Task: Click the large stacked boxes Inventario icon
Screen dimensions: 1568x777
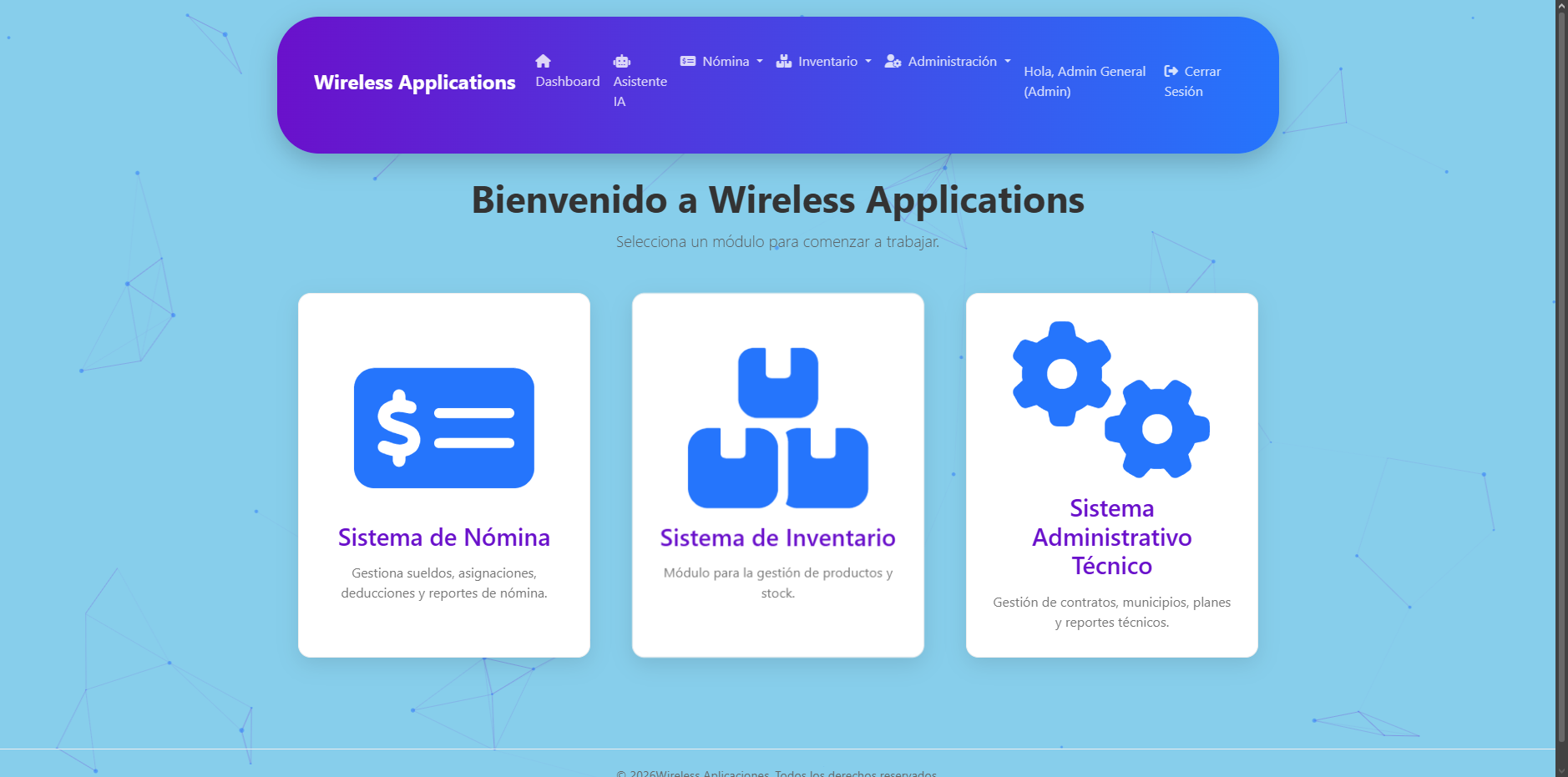Action: click(x=778, y=427)
